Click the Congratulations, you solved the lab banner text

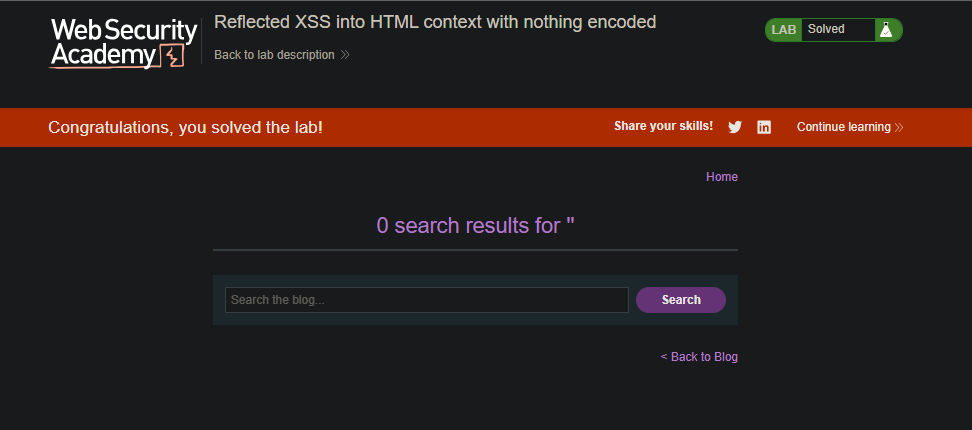click(185, 128)
